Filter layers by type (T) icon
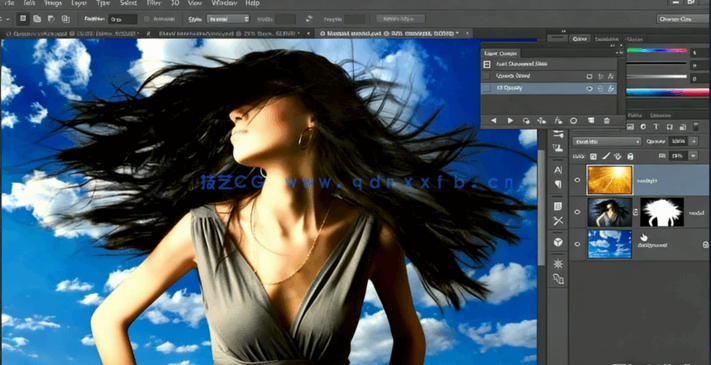711x365 pixels. [656, 127]
